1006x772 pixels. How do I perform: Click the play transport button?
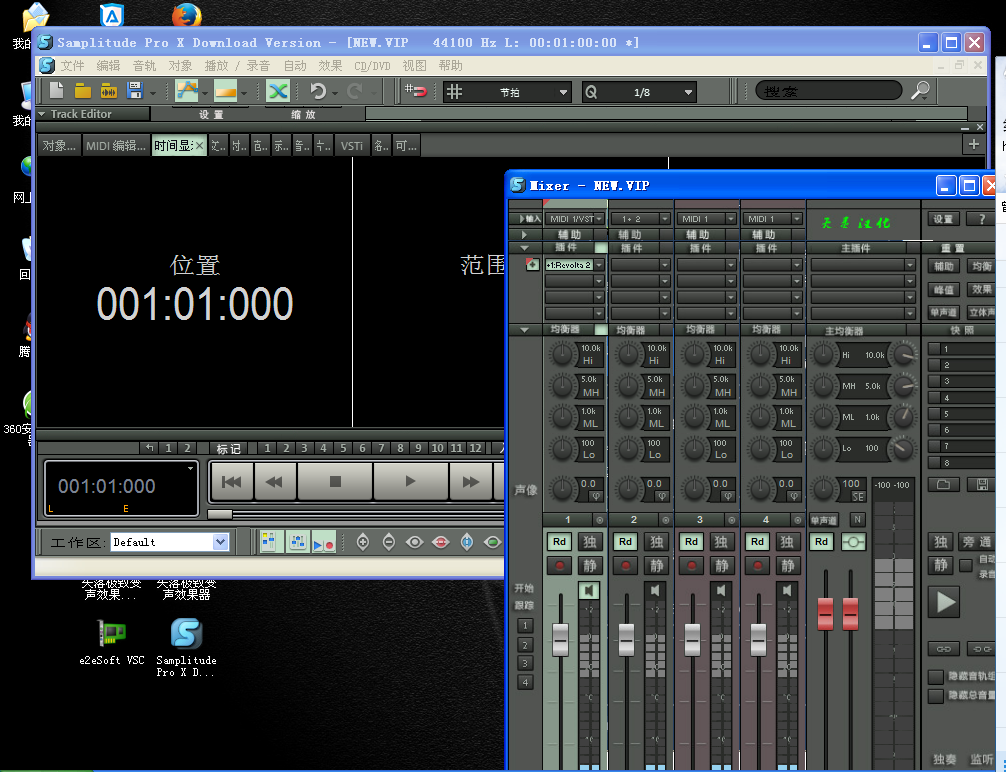(411, 481)
